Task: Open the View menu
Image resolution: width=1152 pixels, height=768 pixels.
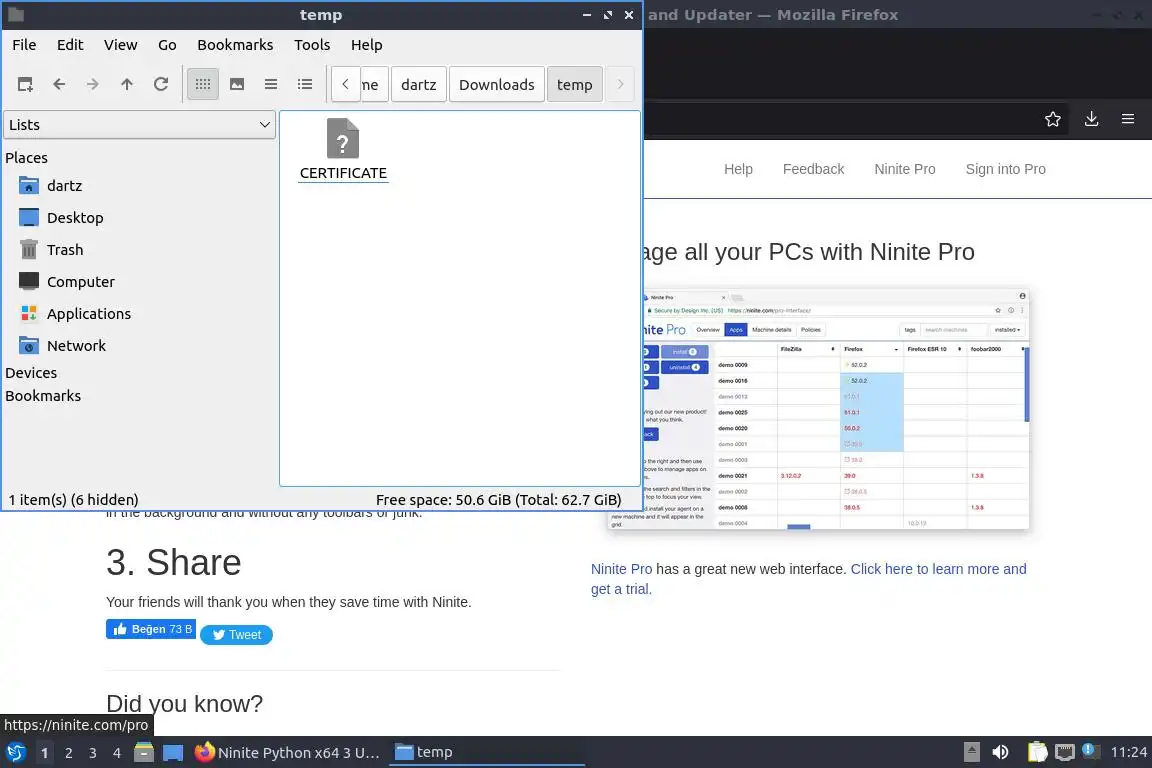Action: tap(120, 45)
